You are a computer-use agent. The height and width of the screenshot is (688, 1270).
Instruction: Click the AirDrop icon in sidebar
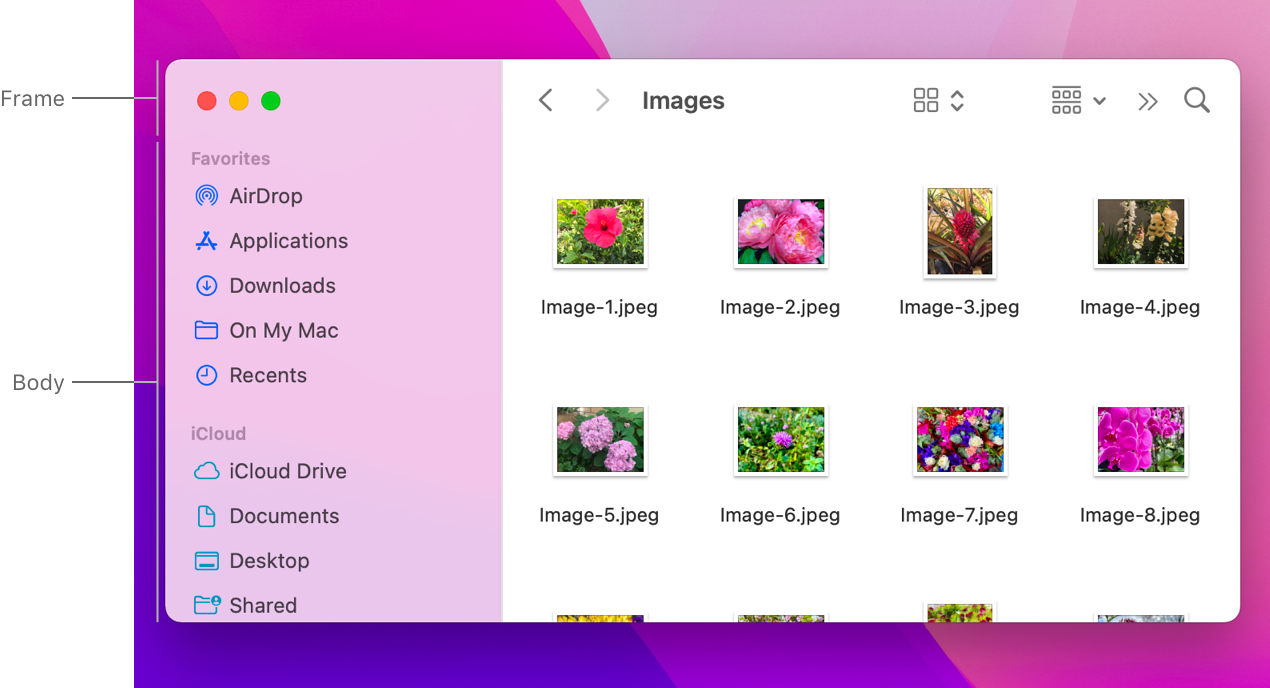(x=206, y=196)
